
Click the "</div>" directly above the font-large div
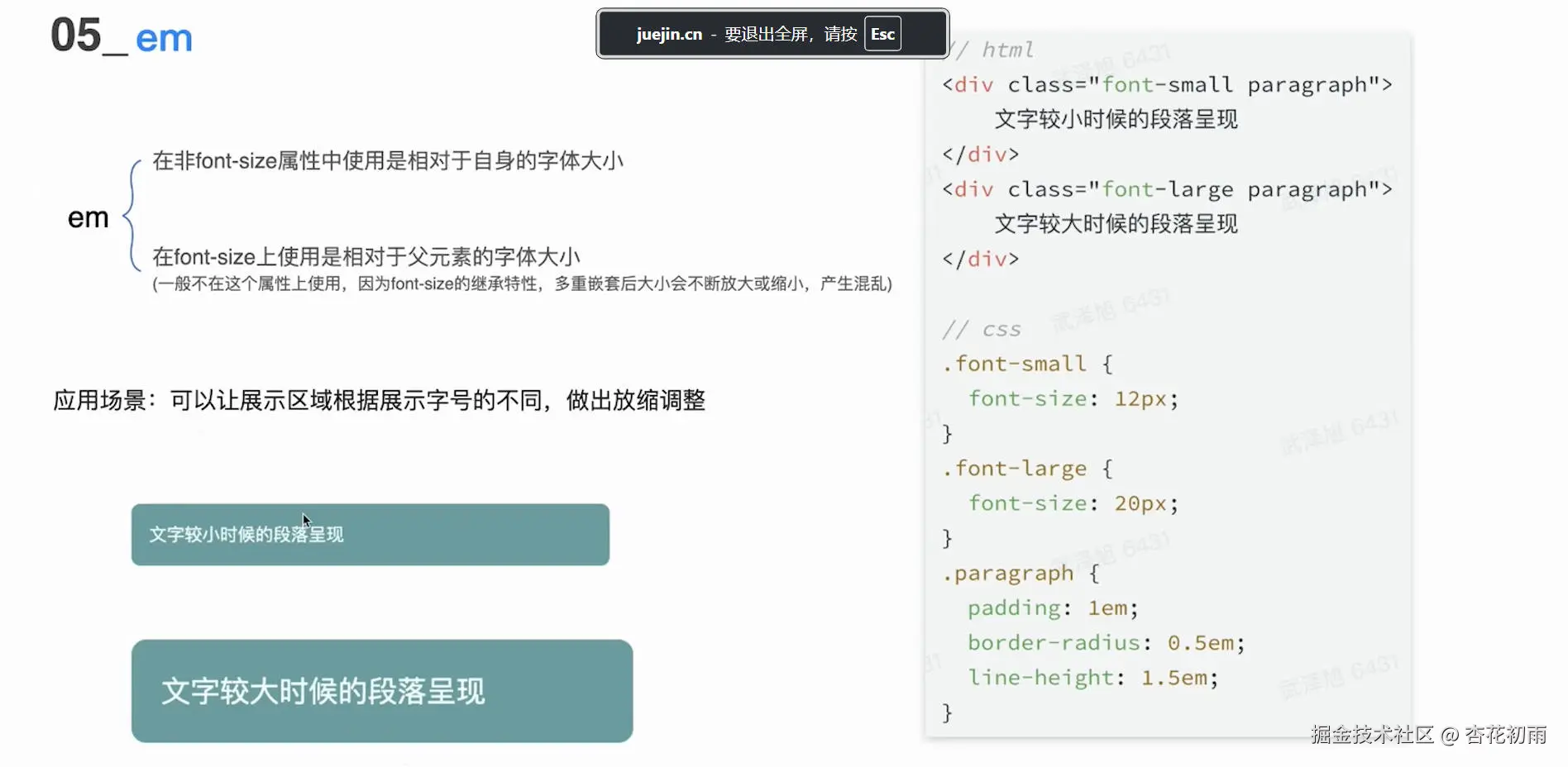point(981,155)
